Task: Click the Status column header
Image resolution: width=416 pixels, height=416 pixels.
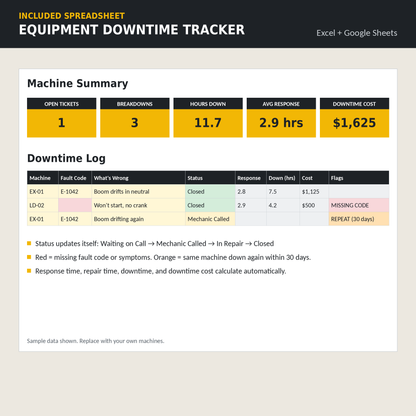Action: pos(210,178)
